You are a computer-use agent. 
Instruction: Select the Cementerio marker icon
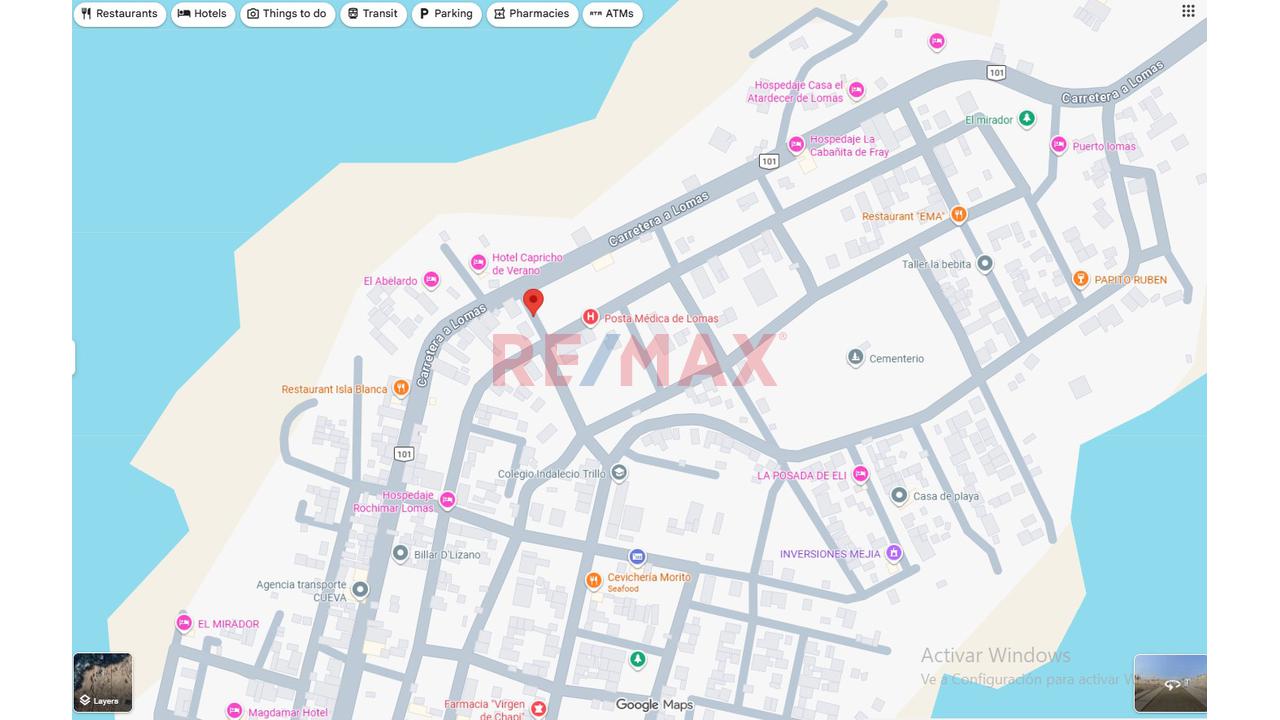855,357
